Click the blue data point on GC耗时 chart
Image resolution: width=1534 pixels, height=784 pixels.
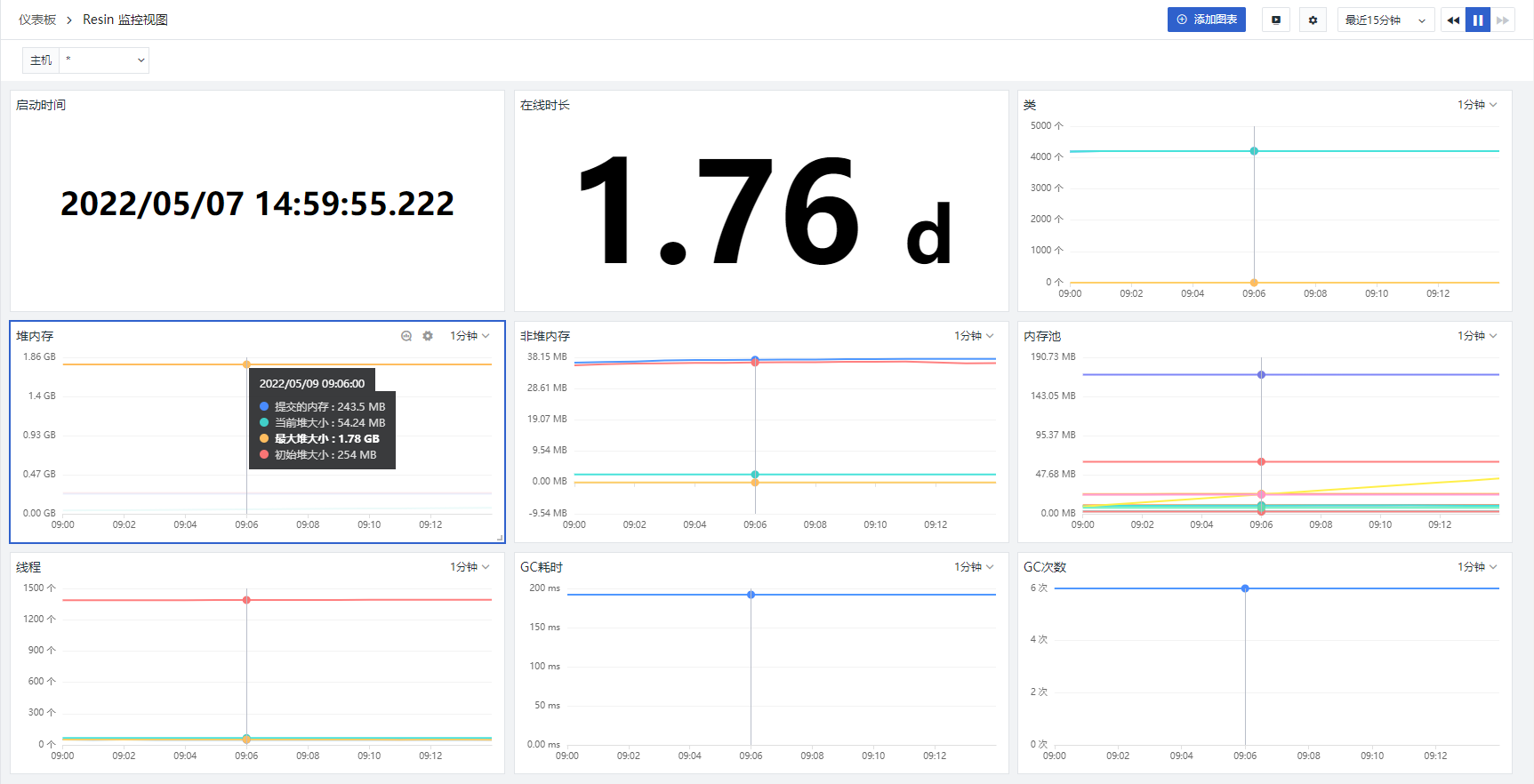click(751, 595)
